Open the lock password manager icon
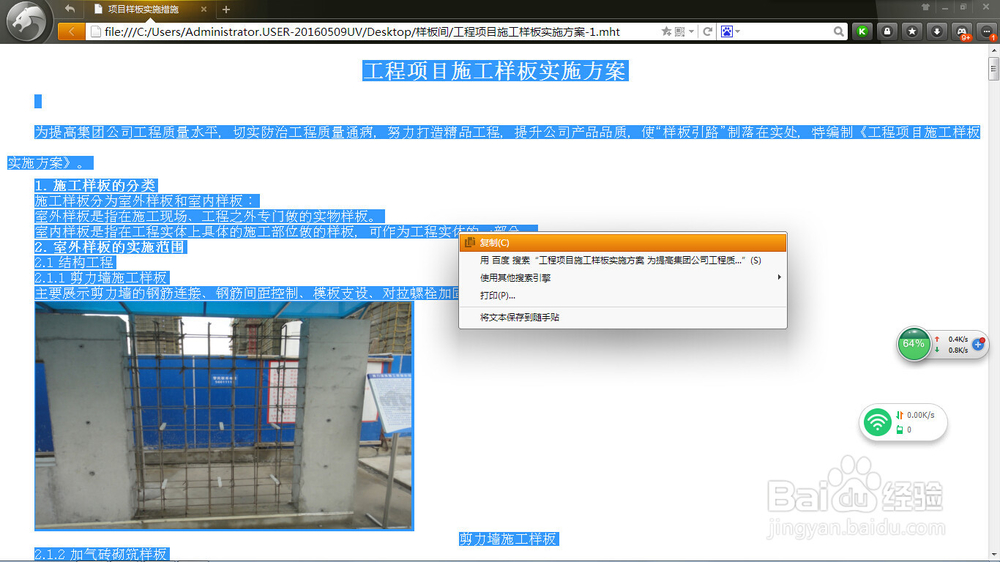Image resolution: width=1000 pixels, height=562 pixels. click(887, 31)
